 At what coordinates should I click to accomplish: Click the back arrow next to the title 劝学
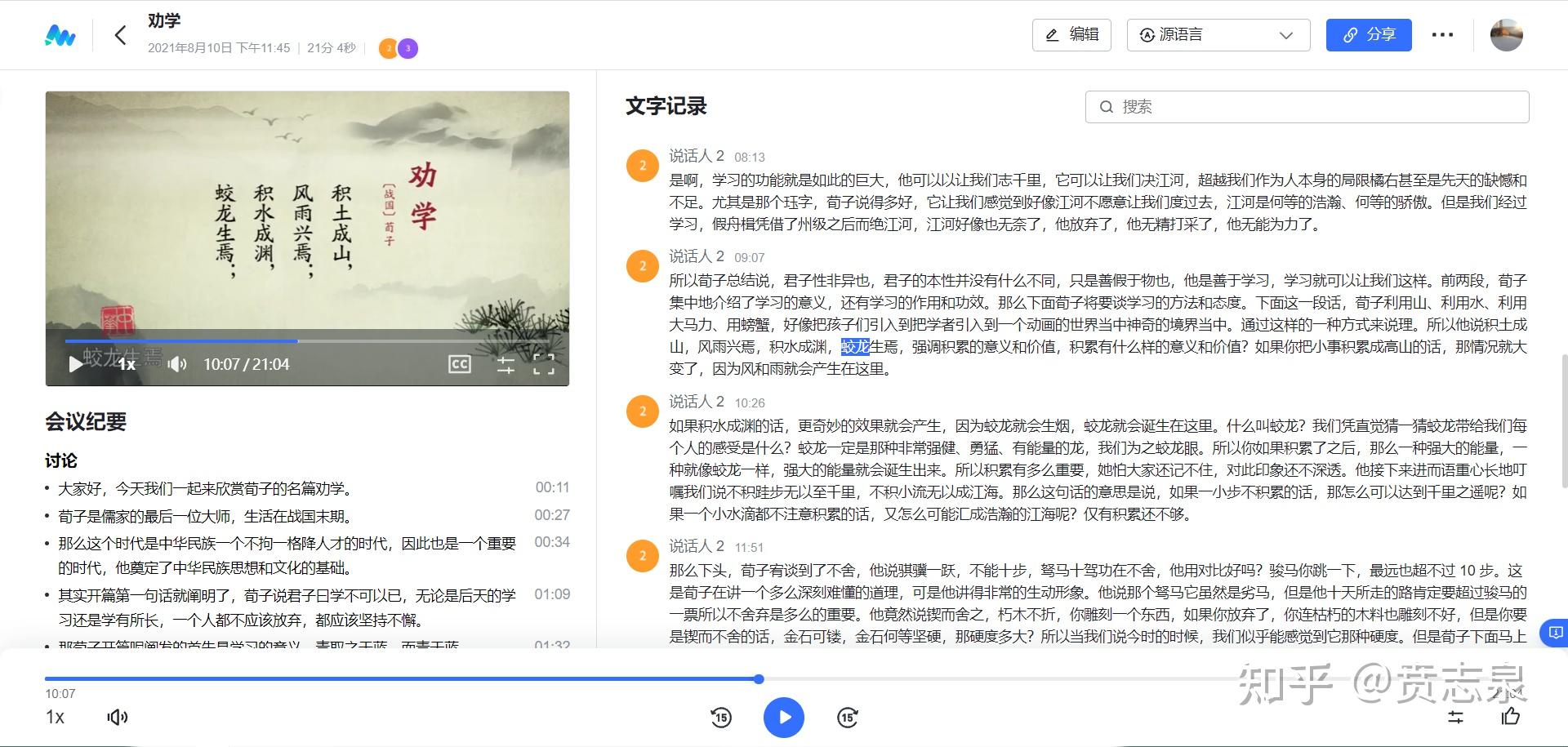[120, 35]
